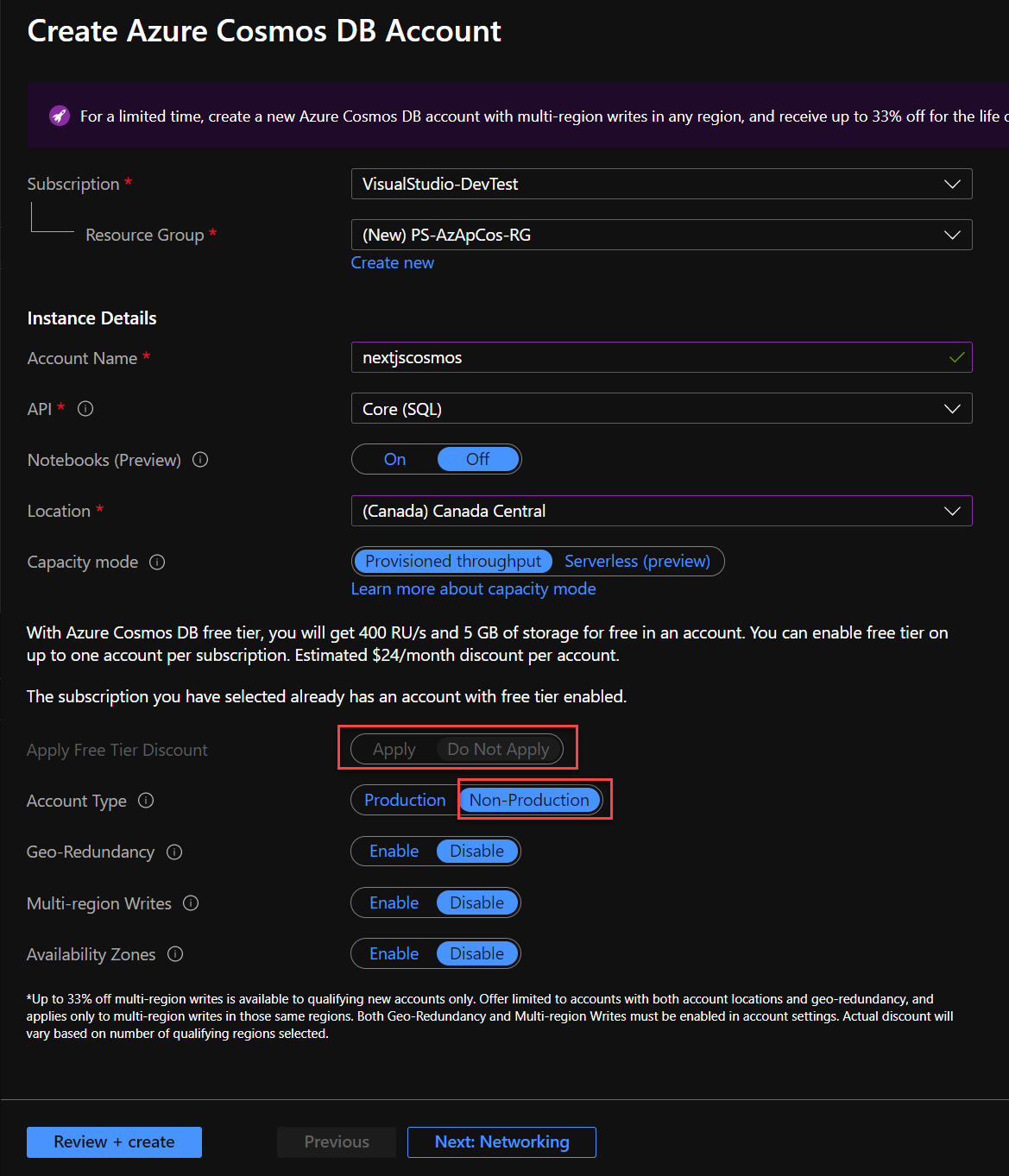The image size is (1009, 1176).
Task: Set Account Type to Production
Action: [404, 801]
